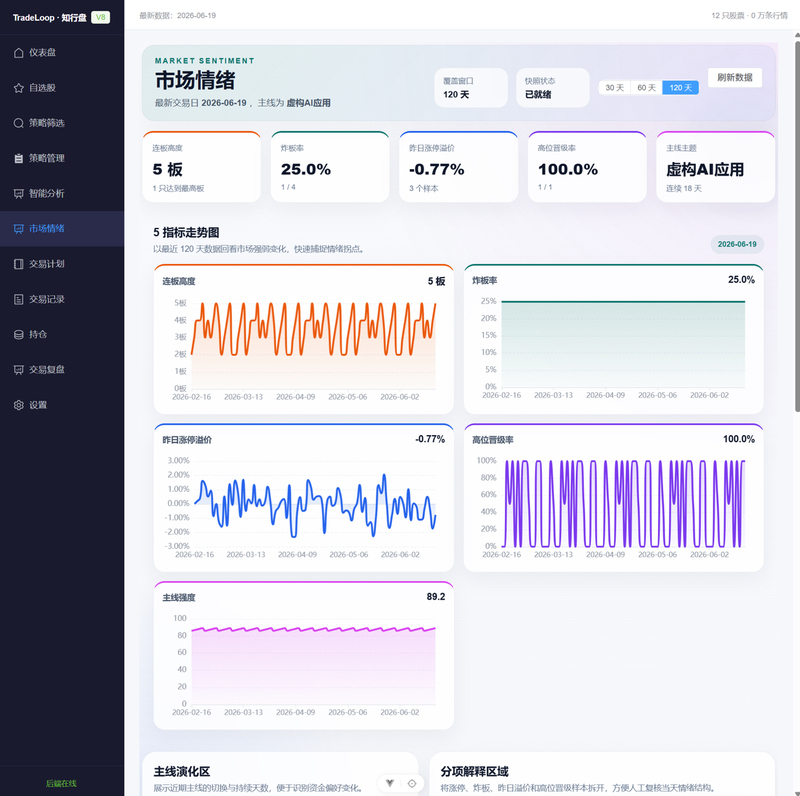Click the 2026-06-19 date badge

click(737, 244)
